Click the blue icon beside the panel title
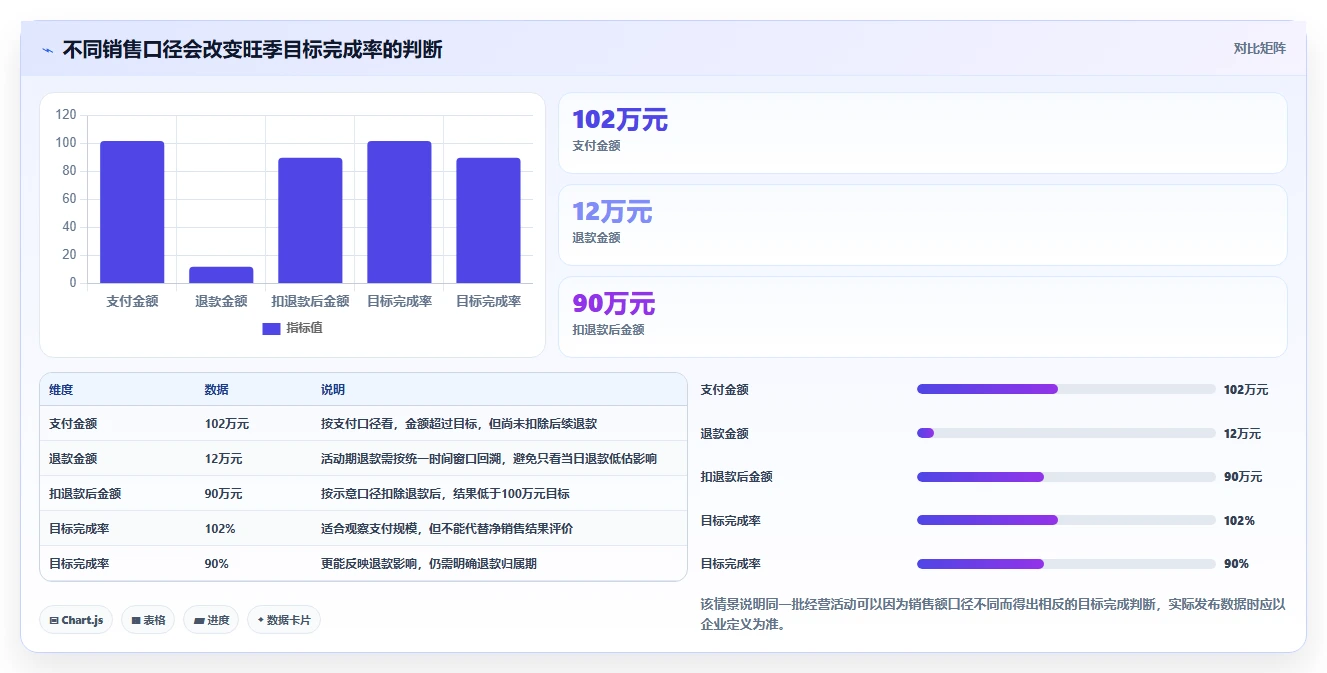Image resolution: width=1327 pixels, height=673 pixels. pos(47,50)
